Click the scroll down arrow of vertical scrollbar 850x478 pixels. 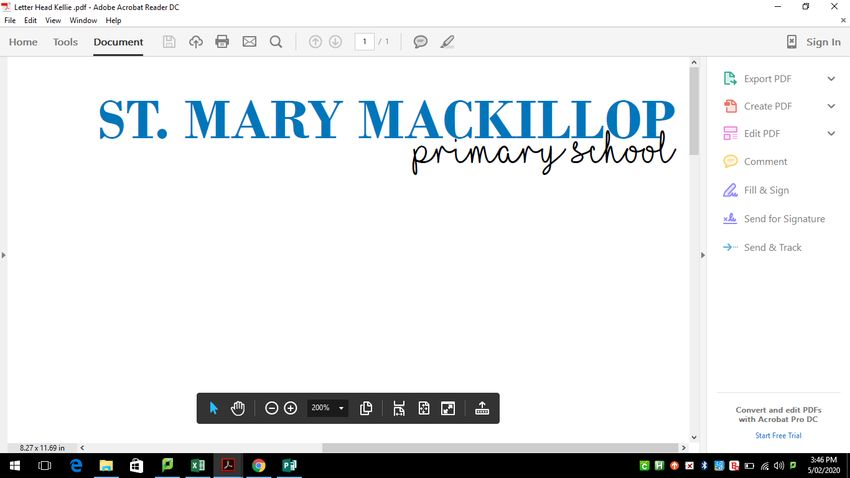(694, 437)
